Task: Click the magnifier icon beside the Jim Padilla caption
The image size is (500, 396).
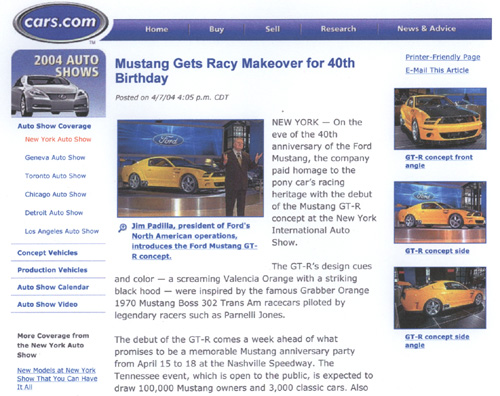Action: click(123, 228)
